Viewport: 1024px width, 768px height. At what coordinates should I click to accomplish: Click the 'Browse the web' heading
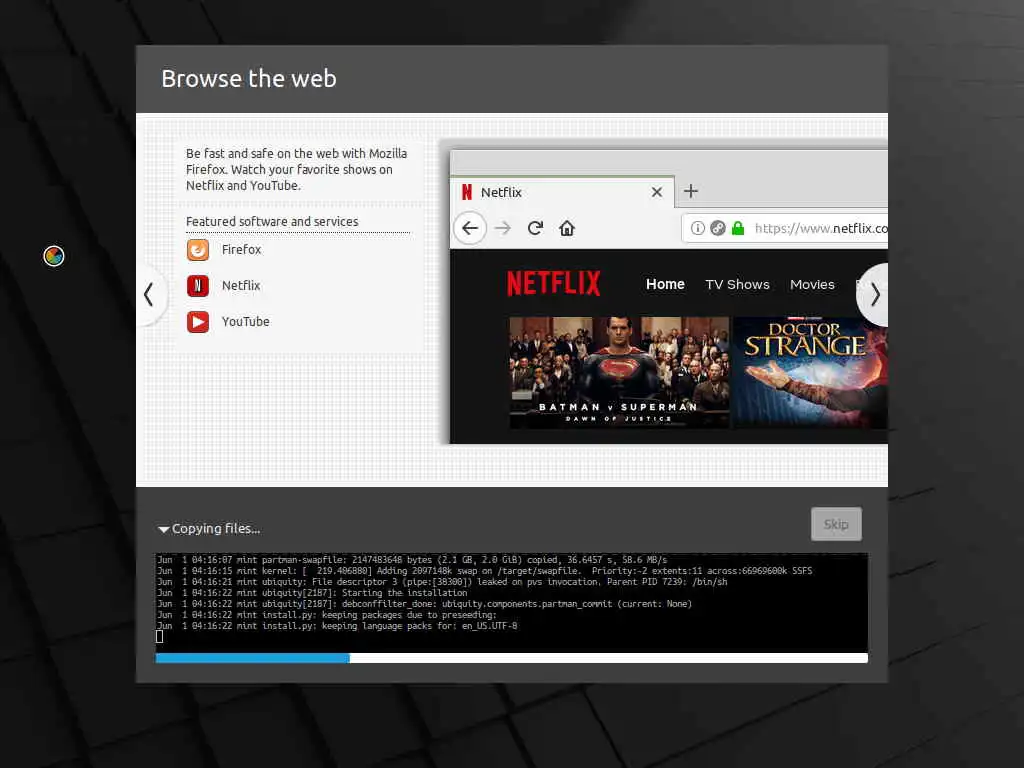point(249,78)
